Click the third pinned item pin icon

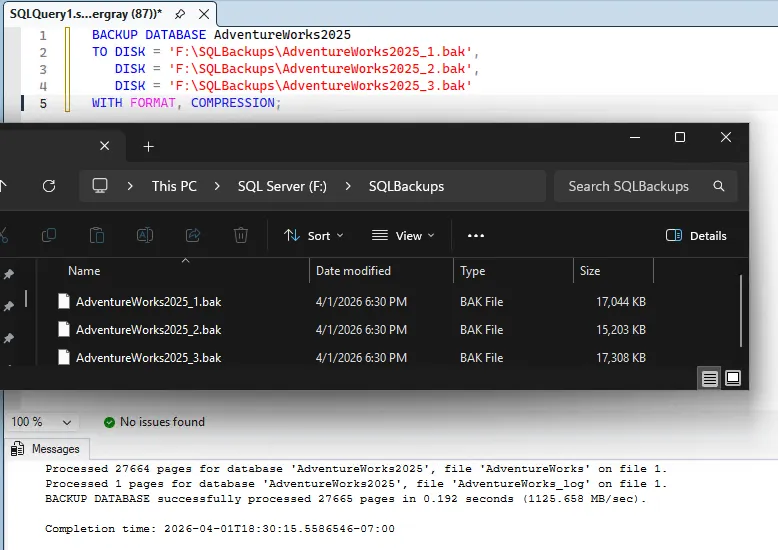pos(8,339)
